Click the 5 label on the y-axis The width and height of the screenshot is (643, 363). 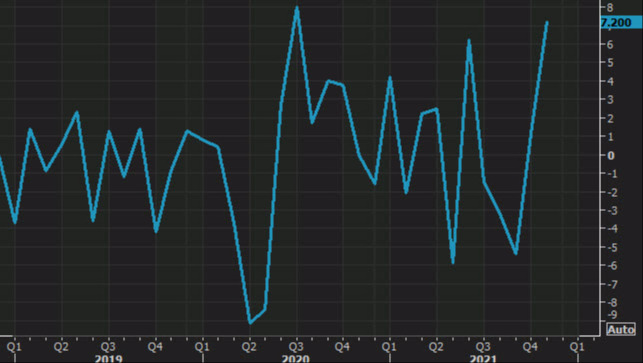coord(610,63)
